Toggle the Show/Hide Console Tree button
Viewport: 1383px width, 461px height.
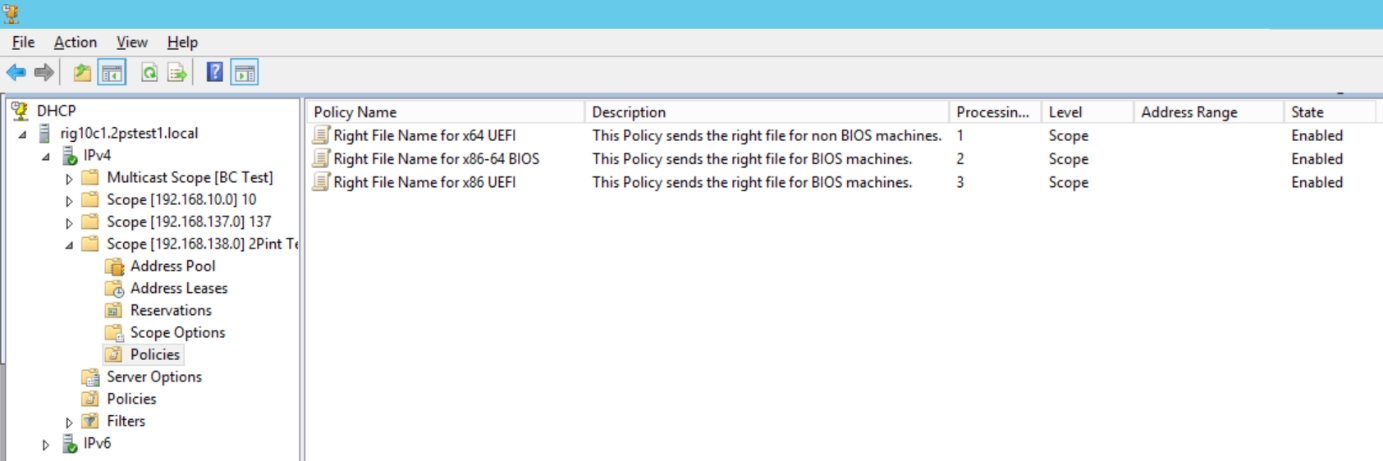pyautogui.click(x=111, y=72)
